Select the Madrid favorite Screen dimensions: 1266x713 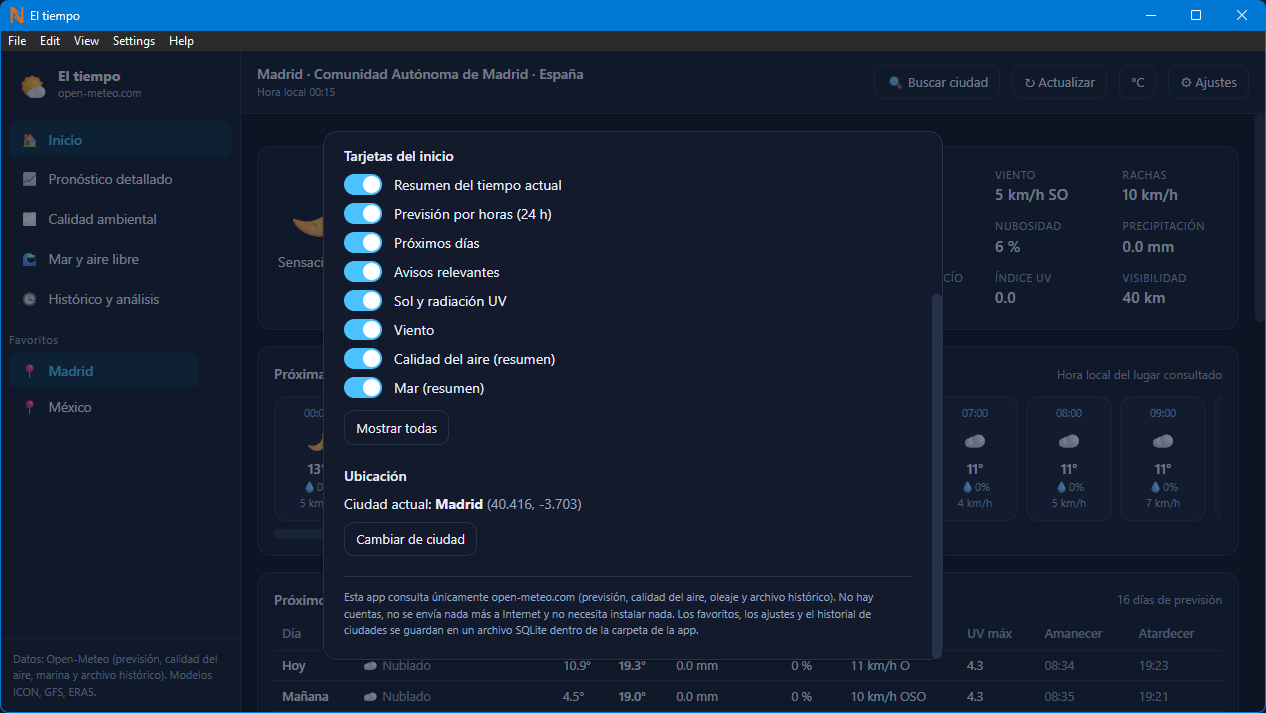(104, 371)
